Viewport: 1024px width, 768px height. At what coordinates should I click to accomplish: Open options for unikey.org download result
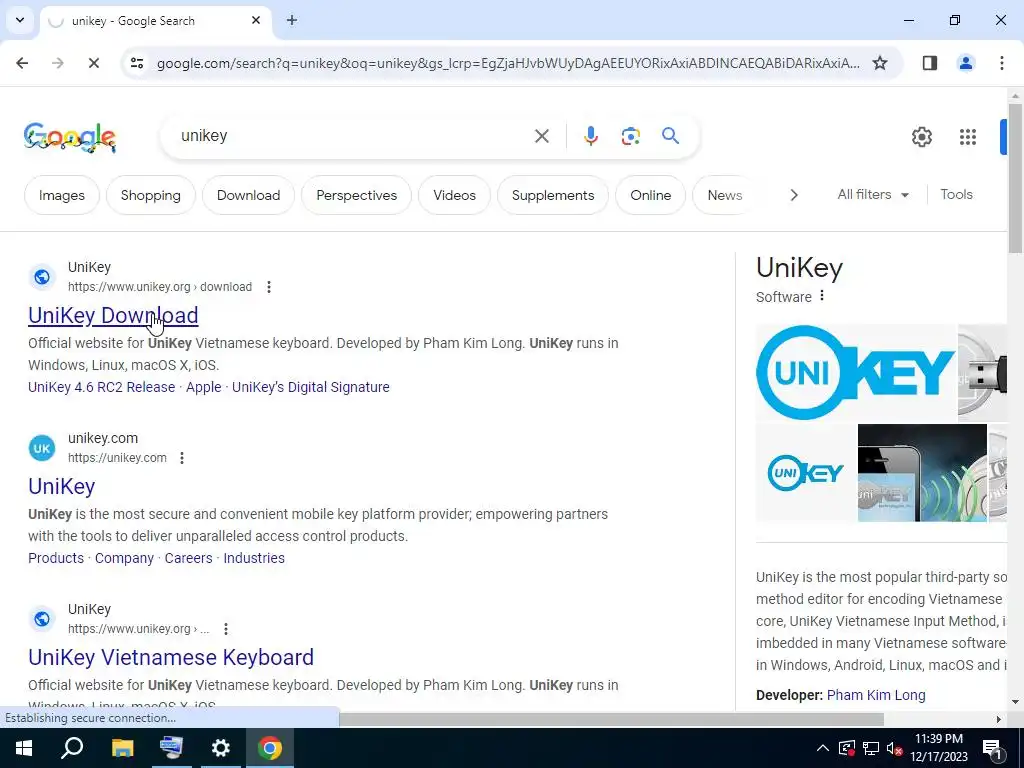(x=268, y=287)
